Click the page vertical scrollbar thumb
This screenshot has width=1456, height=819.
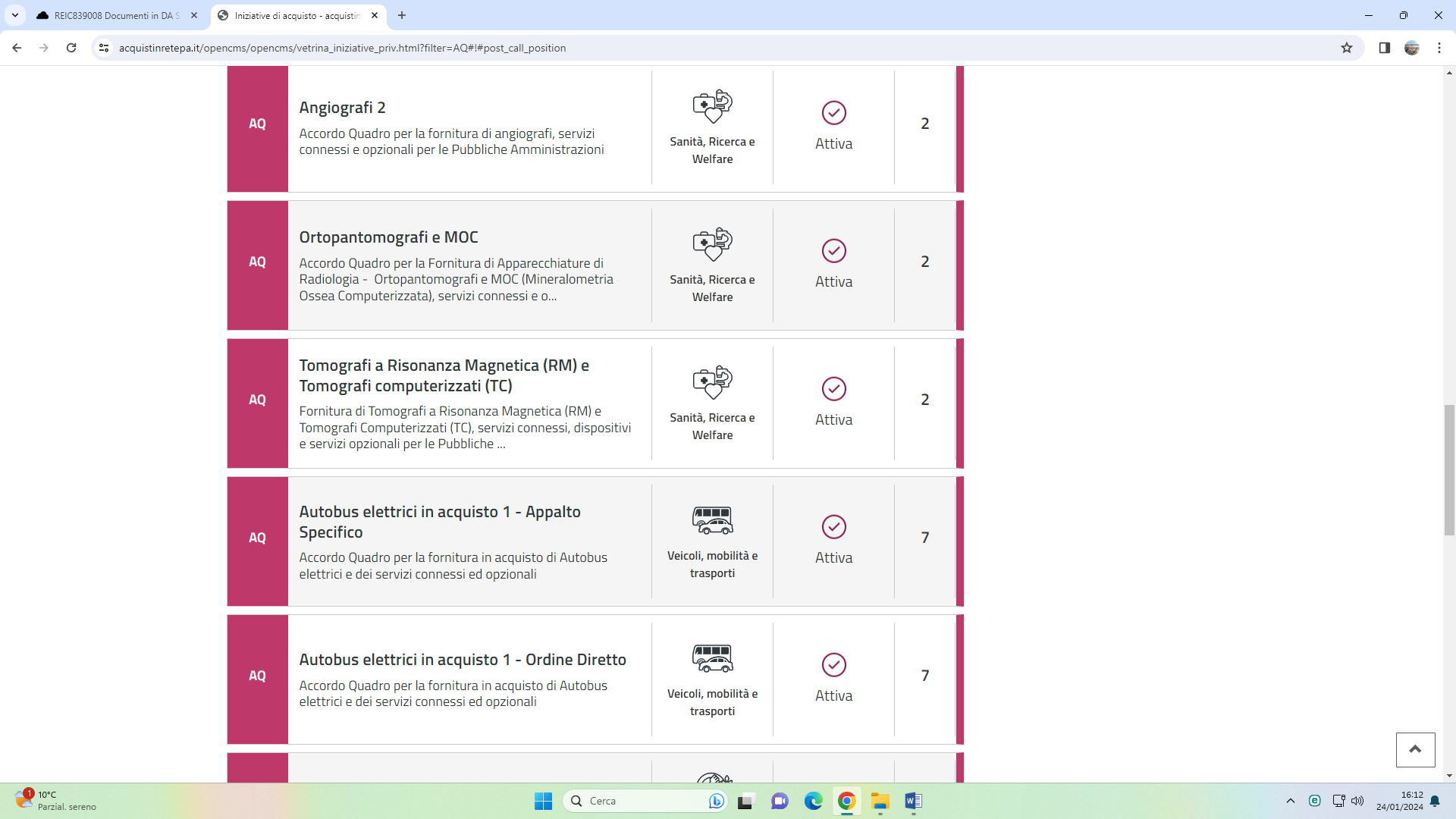click(x=1449, y=470)
